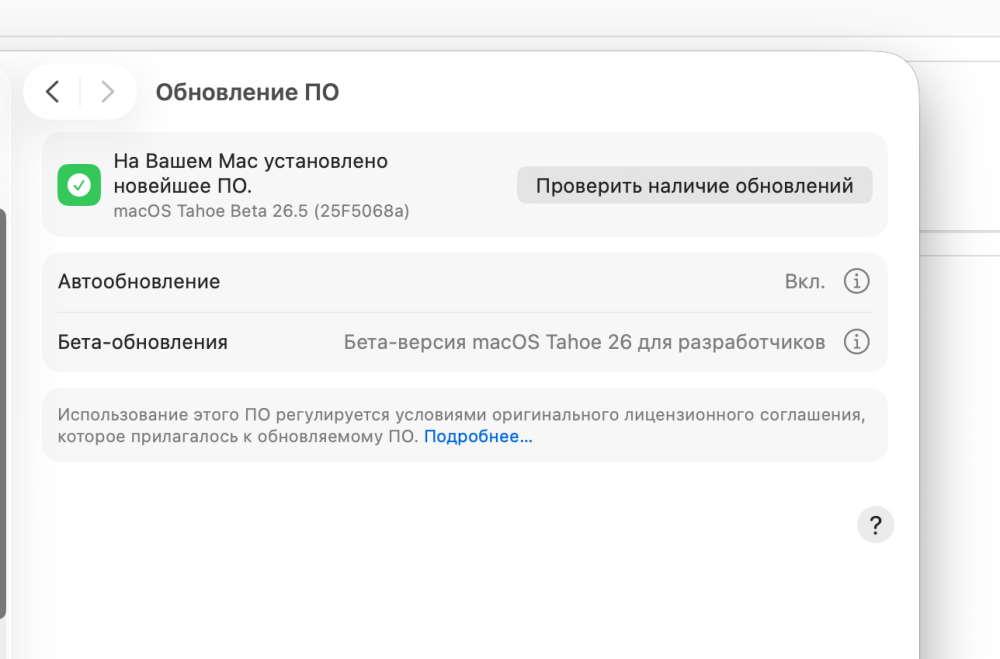The width and height of the screenshot is (1000, 659).
Task: Click the background window behind the settings pane
Action: pyautogui.click(x=960, y=147)
